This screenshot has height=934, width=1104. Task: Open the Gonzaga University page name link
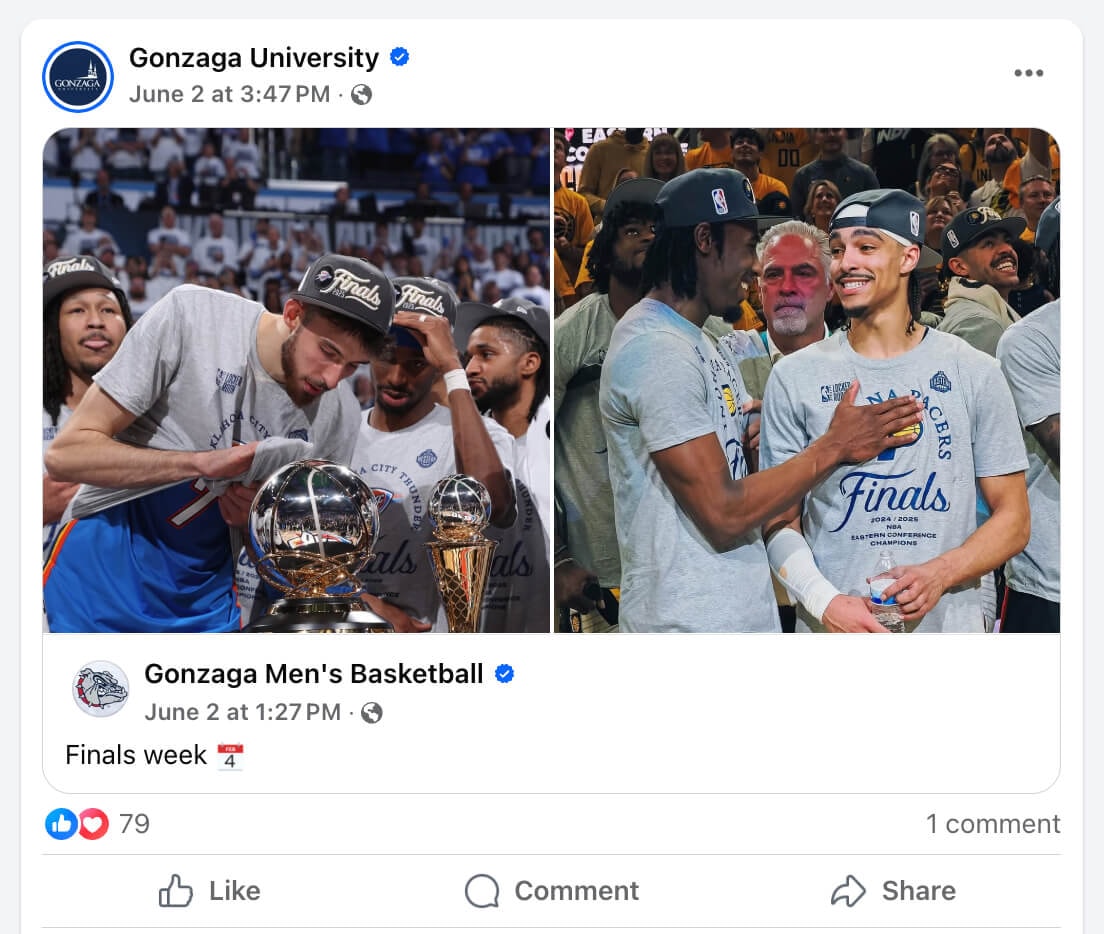coord(254,58)
